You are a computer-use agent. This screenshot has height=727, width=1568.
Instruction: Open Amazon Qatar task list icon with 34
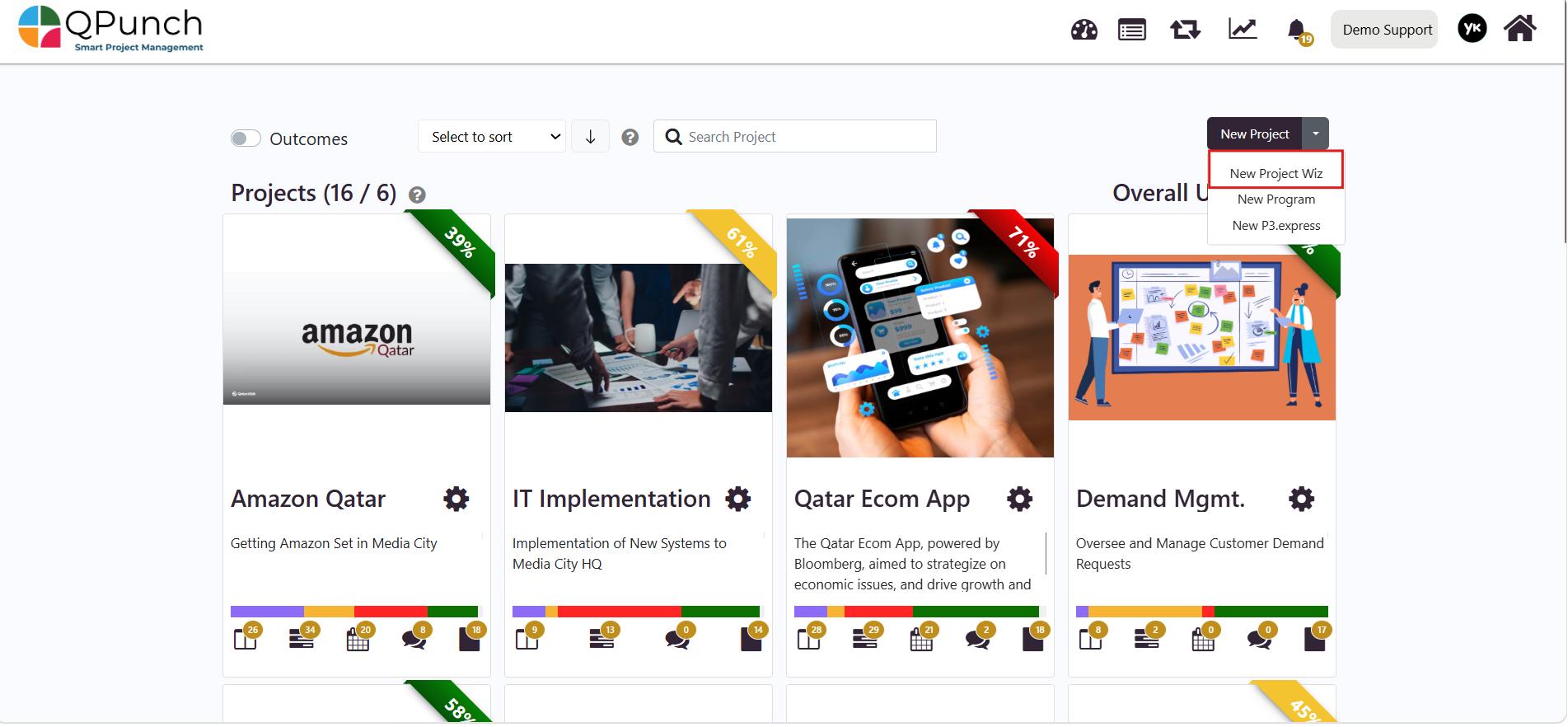(x=302, y=637)
